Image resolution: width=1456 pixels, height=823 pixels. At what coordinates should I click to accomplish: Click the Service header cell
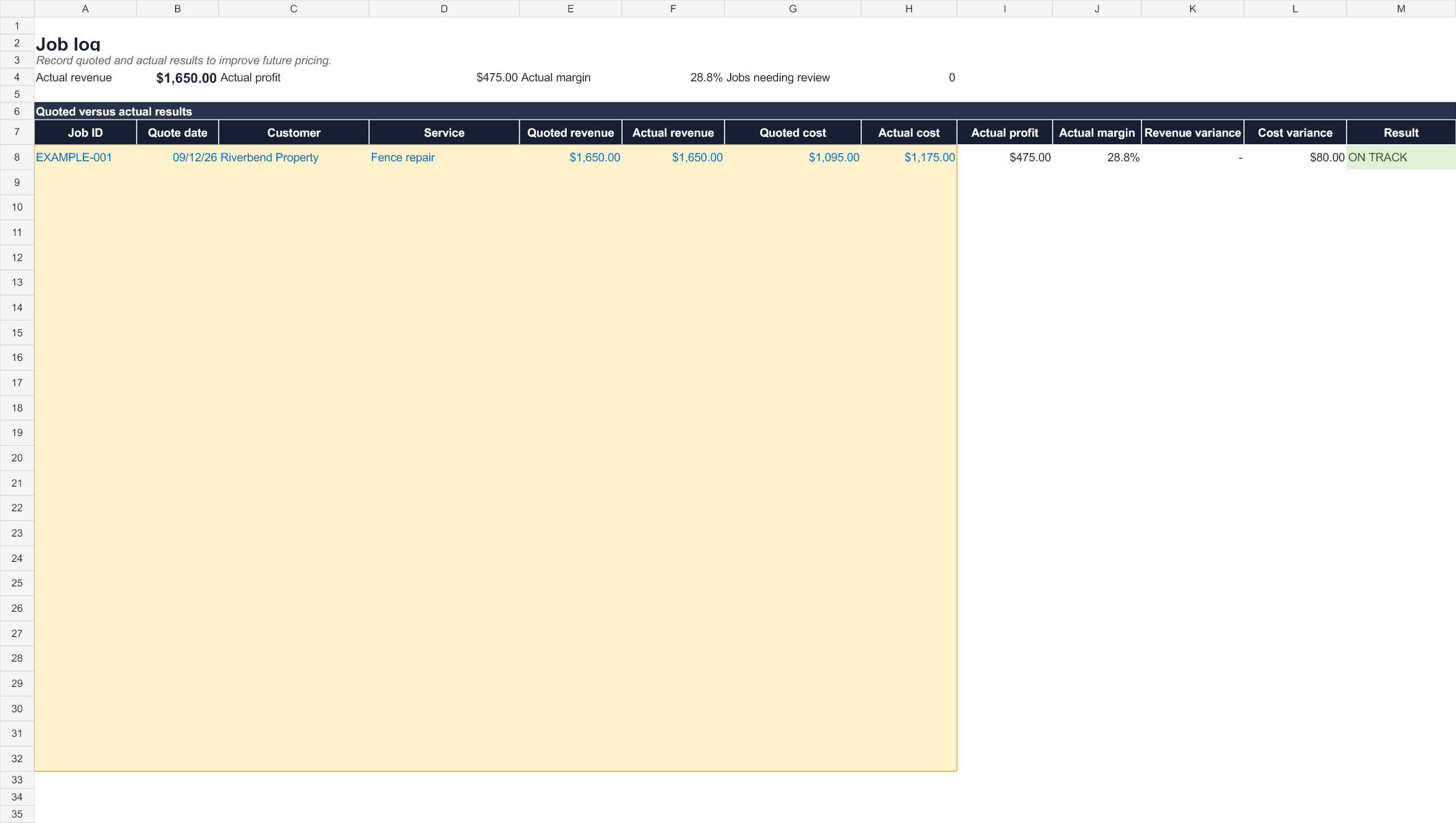(x=444, y=133)
